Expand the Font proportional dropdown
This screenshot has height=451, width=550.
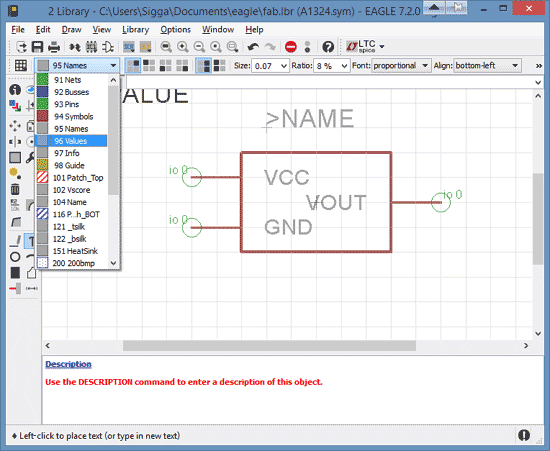(401, 66)
